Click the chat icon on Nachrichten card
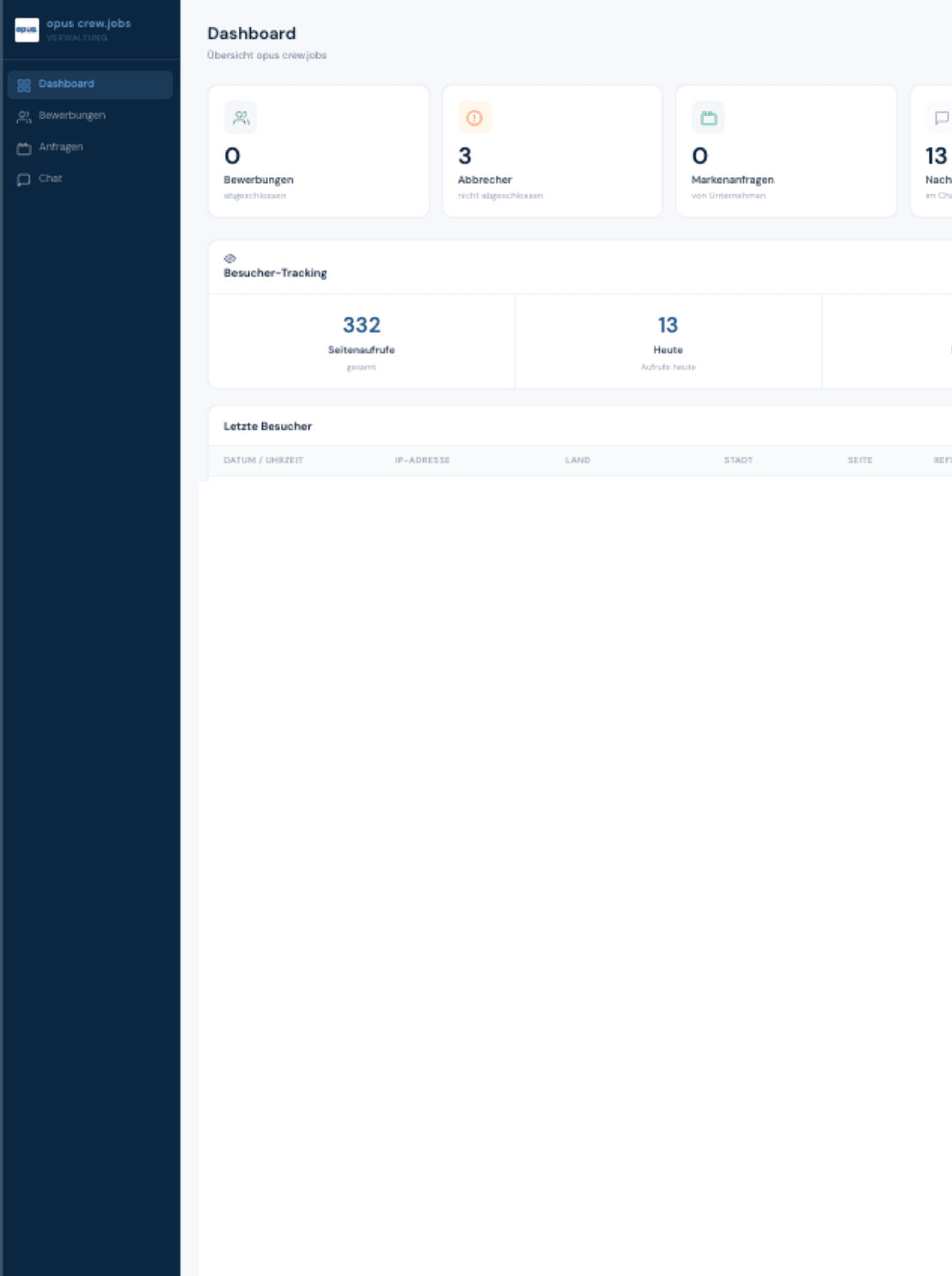 coord(941,118)
